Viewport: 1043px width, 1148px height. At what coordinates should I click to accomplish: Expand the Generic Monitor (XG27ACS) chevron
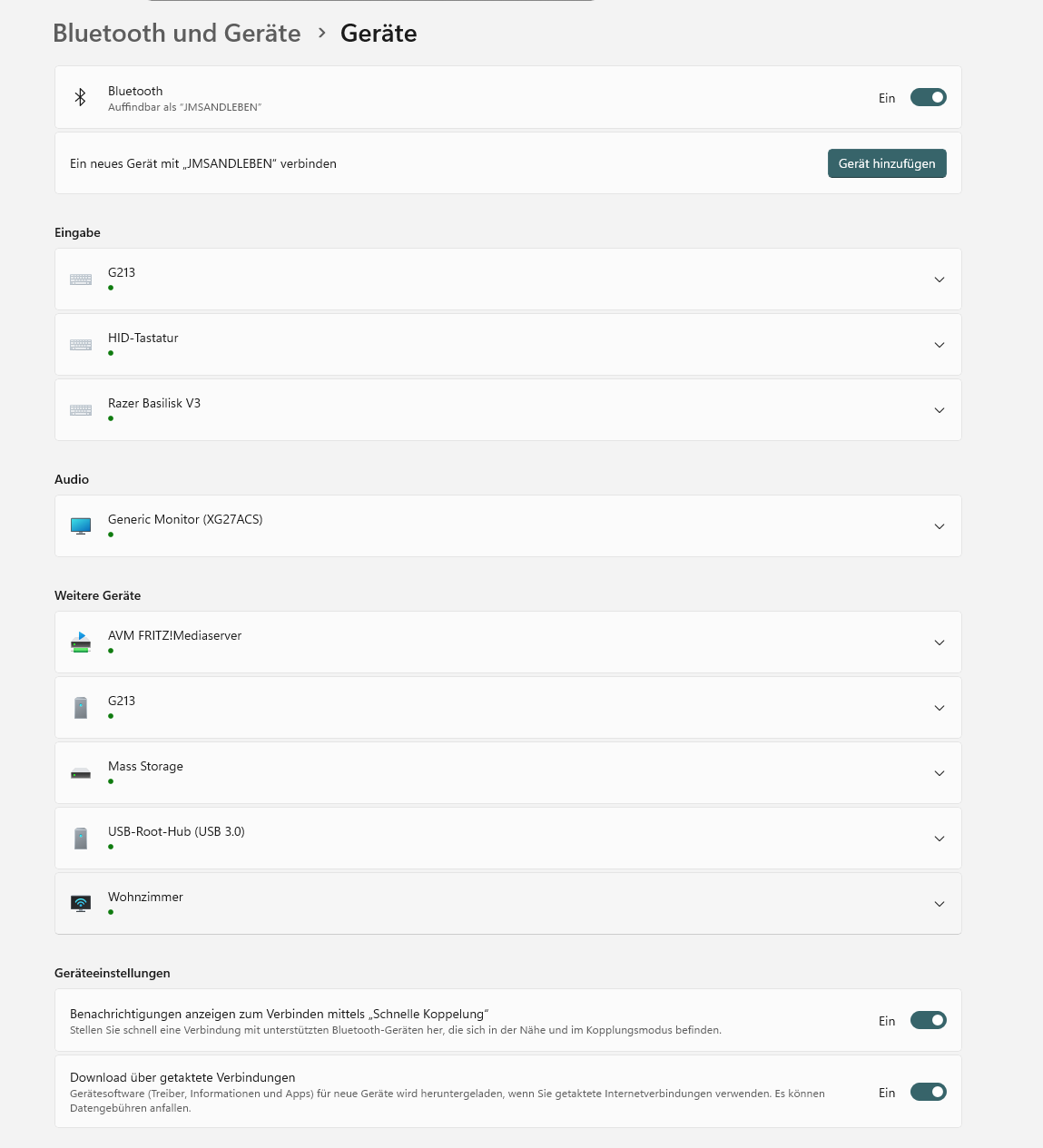click(x=940, y=526)
